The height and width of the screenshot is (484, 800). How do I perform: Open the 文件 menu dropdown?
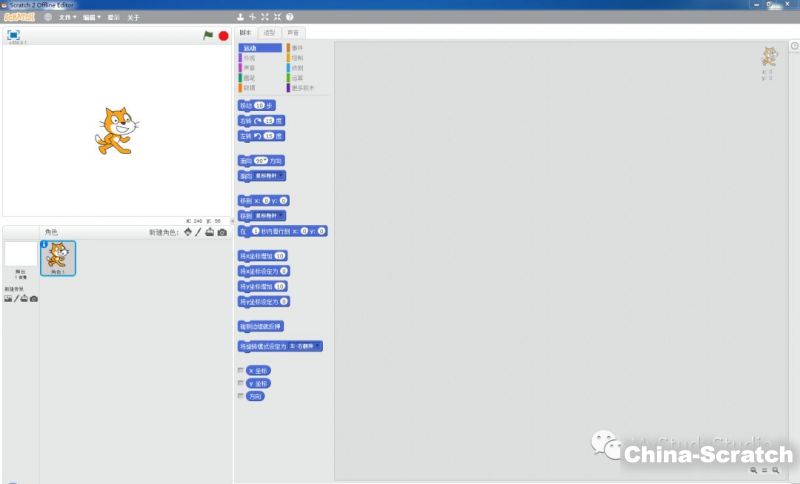[66, 17]
